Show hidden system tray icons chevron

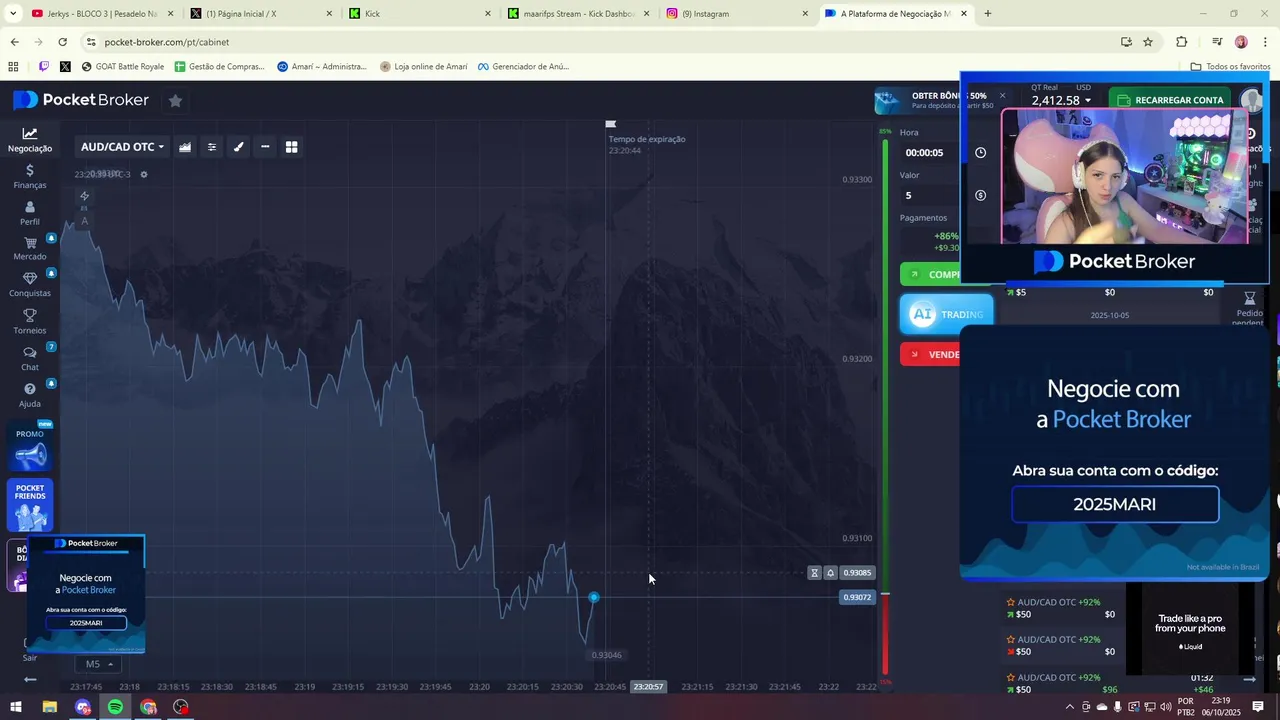click(1070, 707)
